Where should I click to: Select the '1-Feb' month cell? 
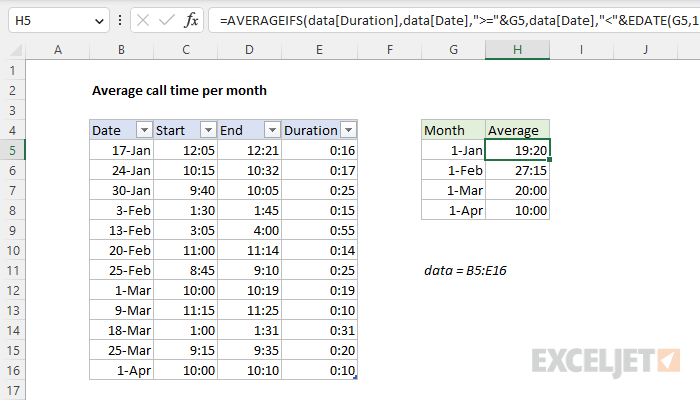[x=454, y=170]
